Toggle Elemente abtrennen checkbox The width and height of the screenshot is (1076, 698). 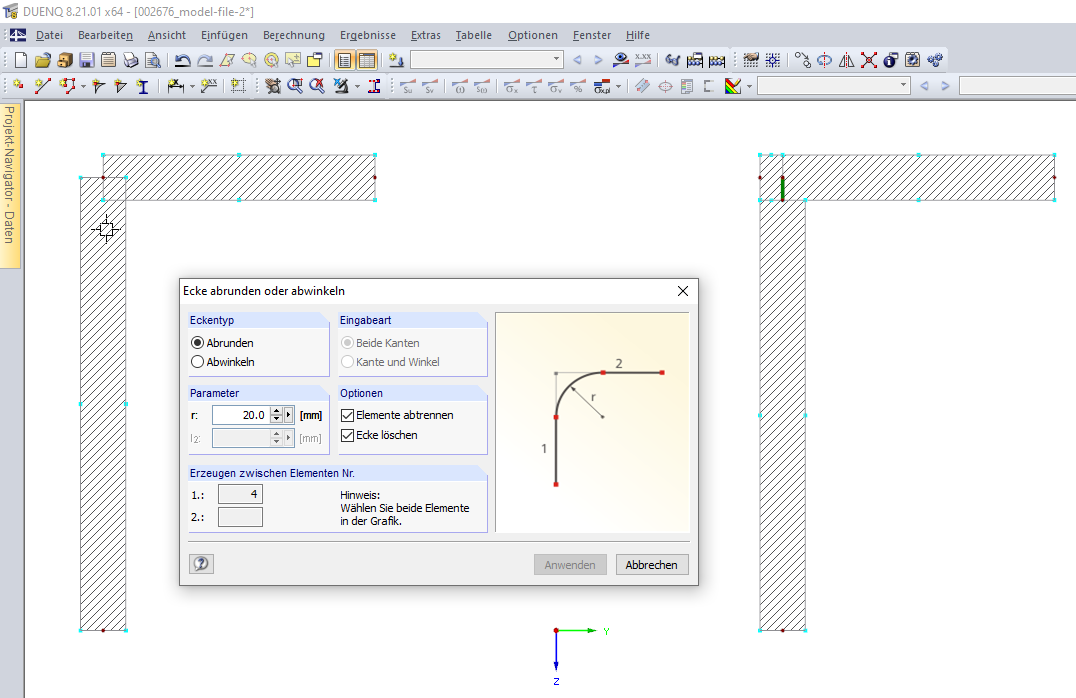coord(347,415)
